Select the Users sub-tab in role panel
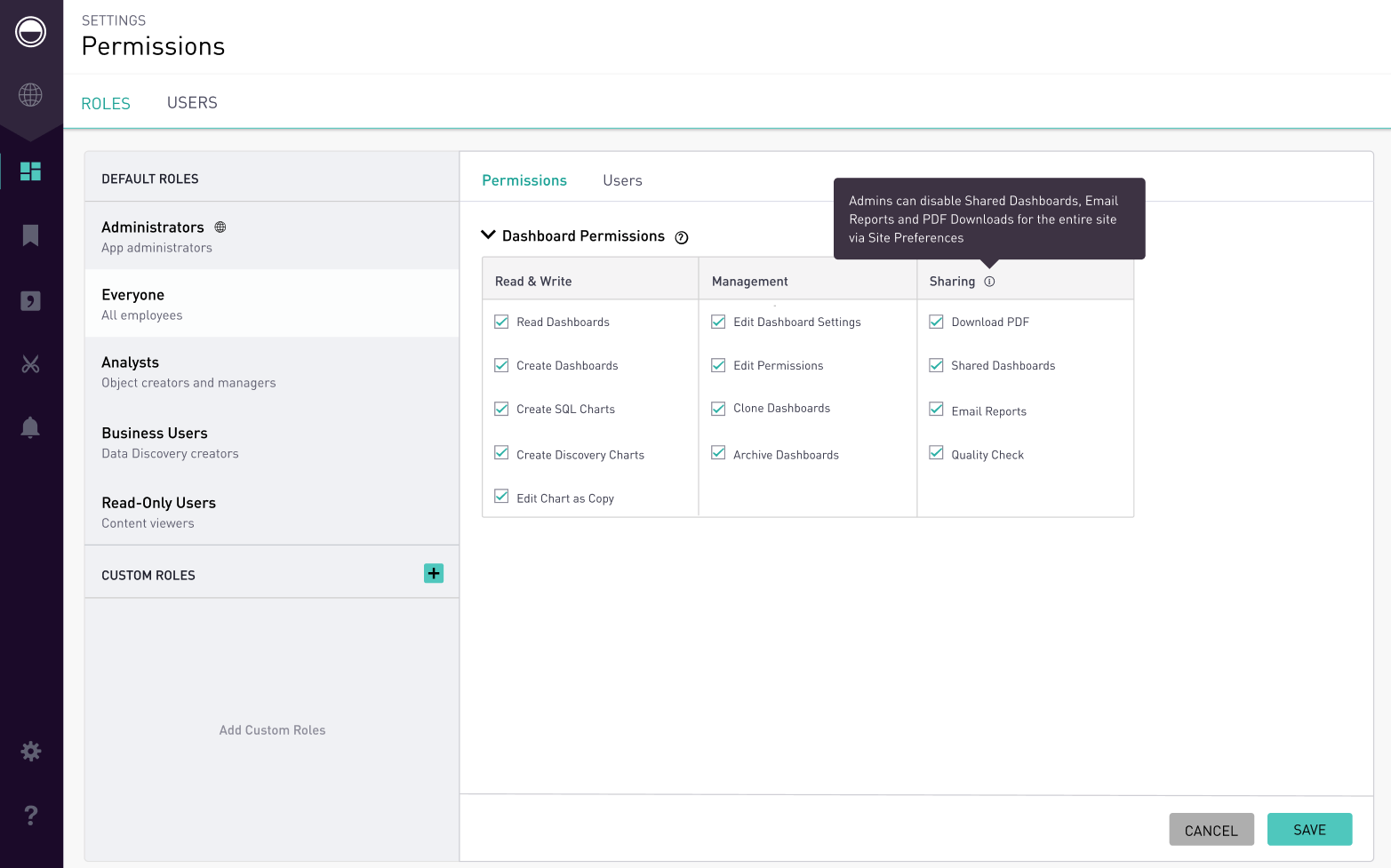Image resolution: width=1391 pixels, height=868 pixels. (622, 180)
